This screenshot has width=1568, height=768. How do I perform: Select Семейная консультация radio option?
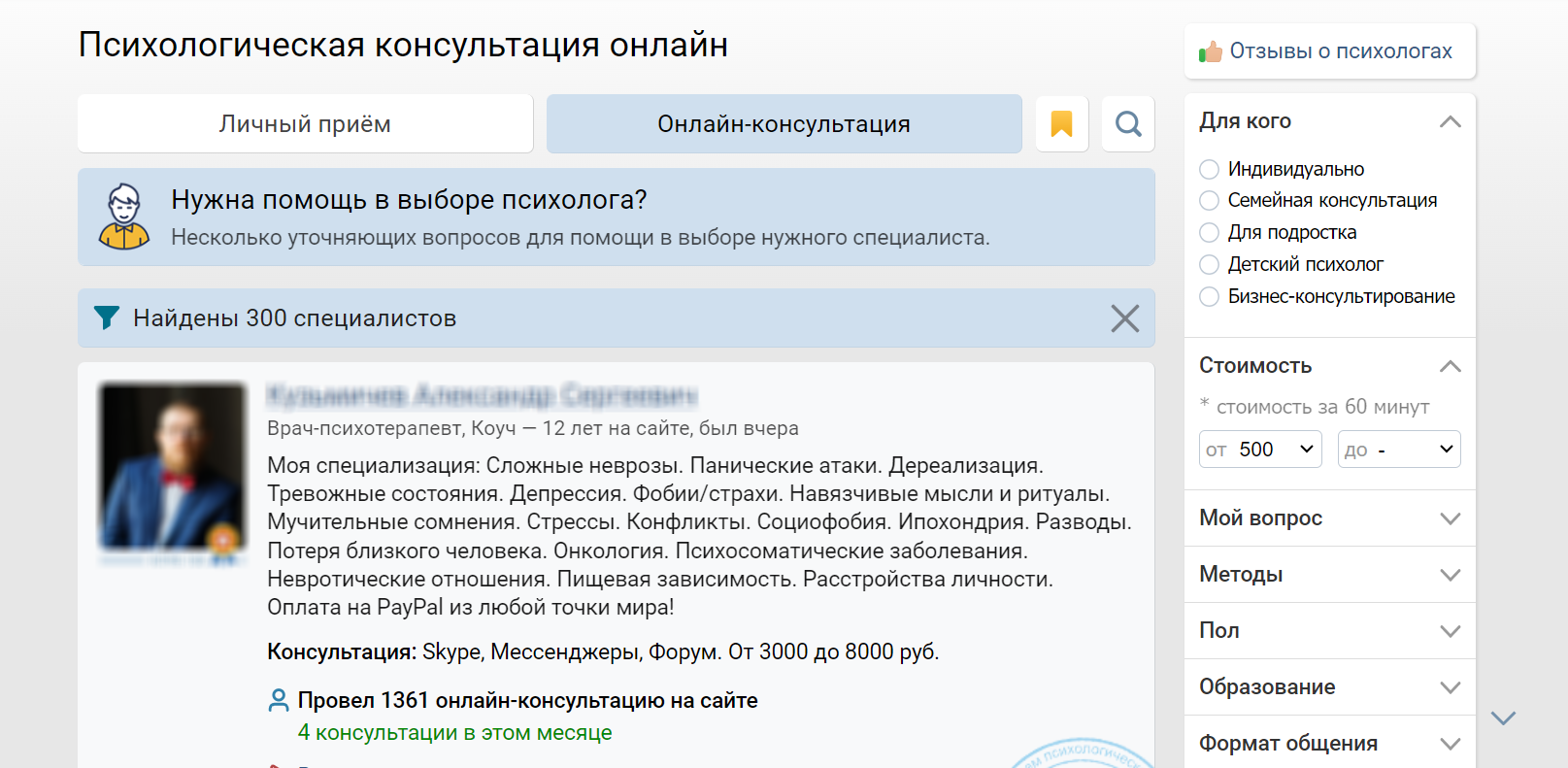(x=1209, y=201)
